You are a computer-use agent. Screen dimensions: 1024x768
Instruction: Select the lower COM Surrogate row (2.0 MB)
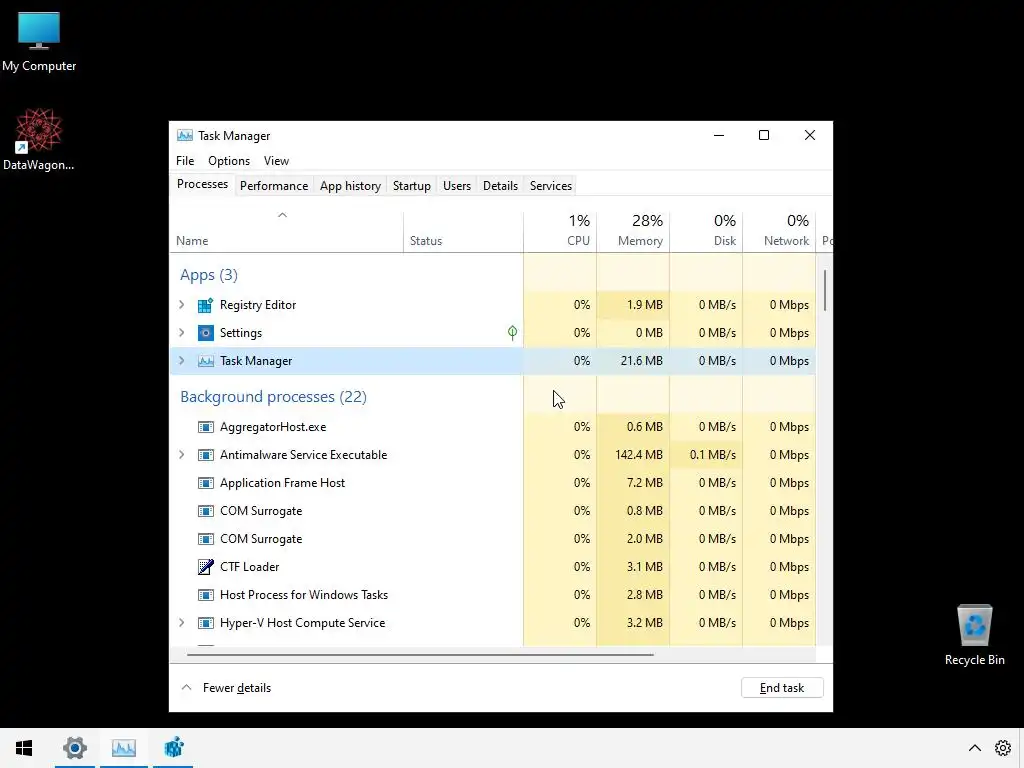pos(492,539)
